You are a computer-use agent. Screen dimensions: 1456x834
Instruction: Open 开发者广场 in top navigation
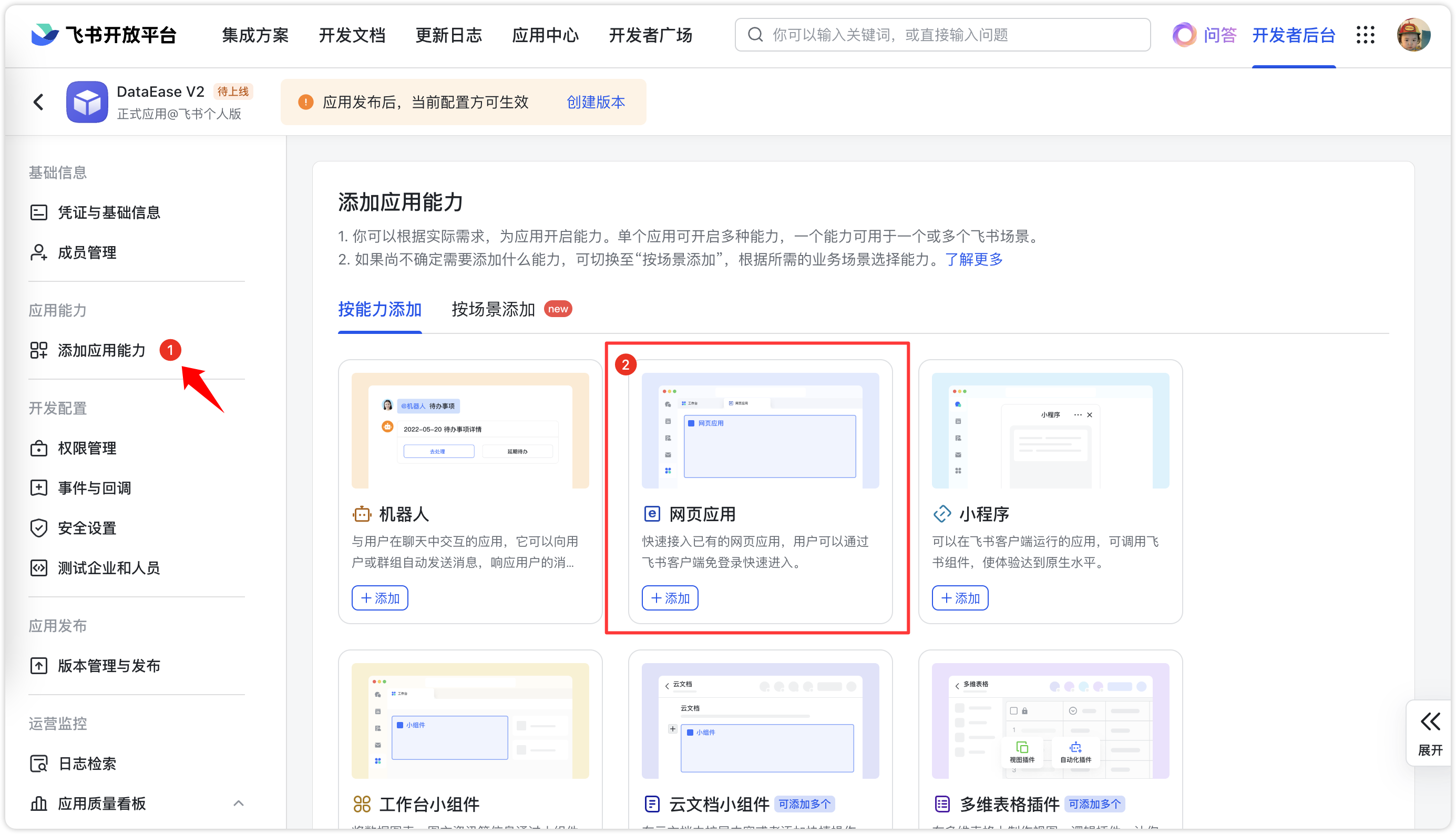click(650, 35)
